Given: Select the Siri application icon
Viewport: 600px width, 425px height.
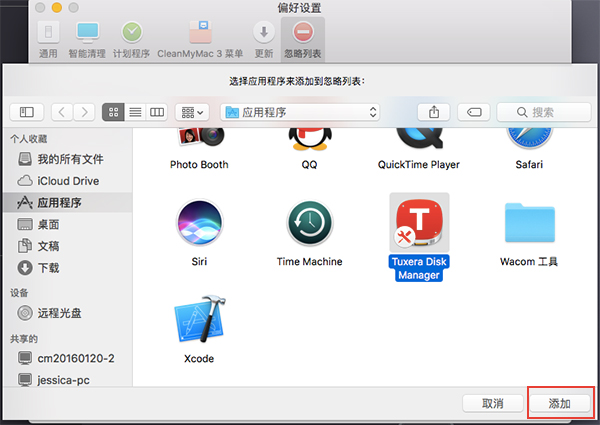Looking at the screenshot, I should [x=199, y=222].
